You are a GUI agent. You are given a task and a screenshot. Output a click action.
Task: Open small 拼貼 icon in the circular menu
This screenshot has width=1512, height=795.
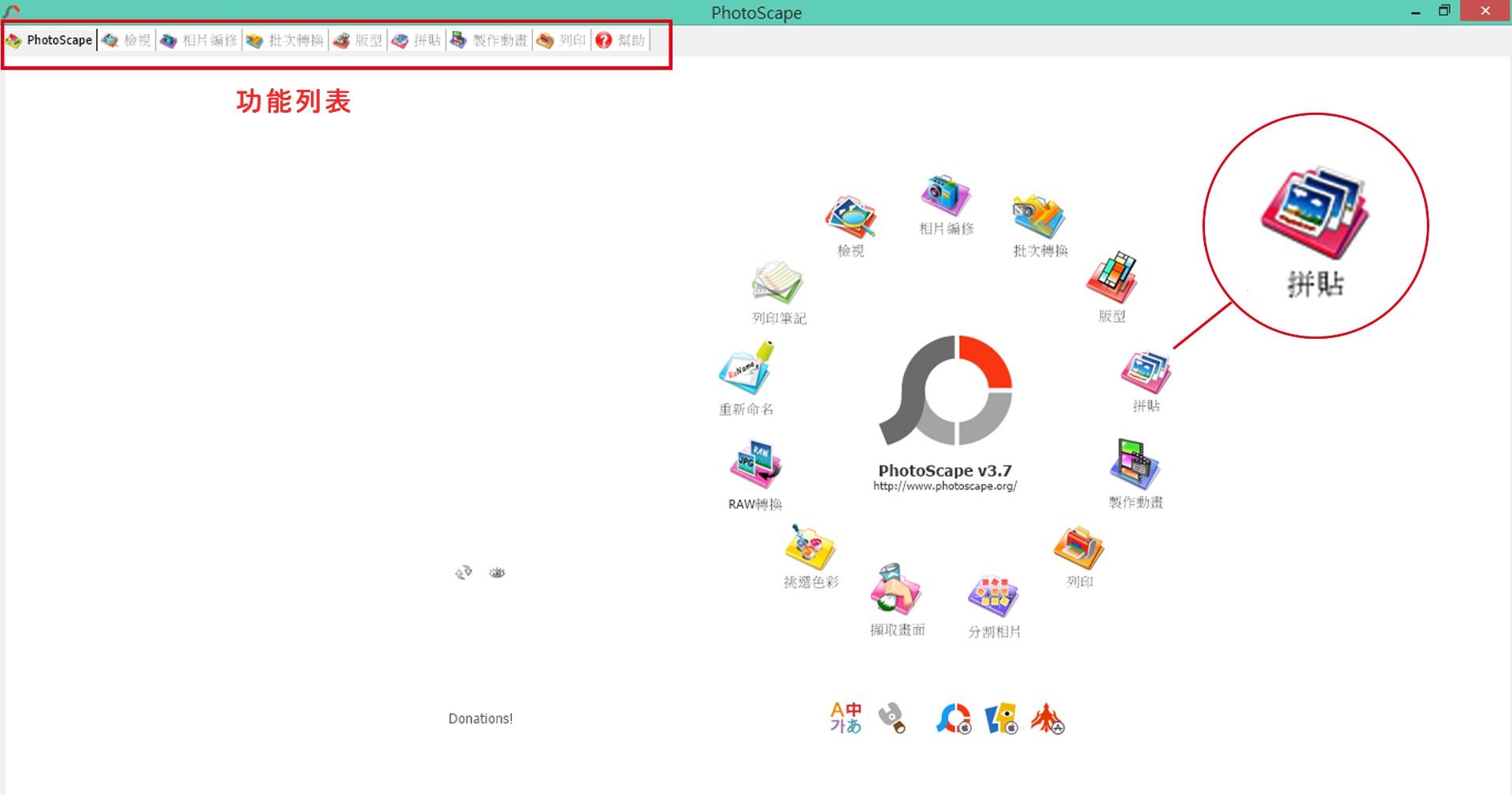pos(1147,373)
